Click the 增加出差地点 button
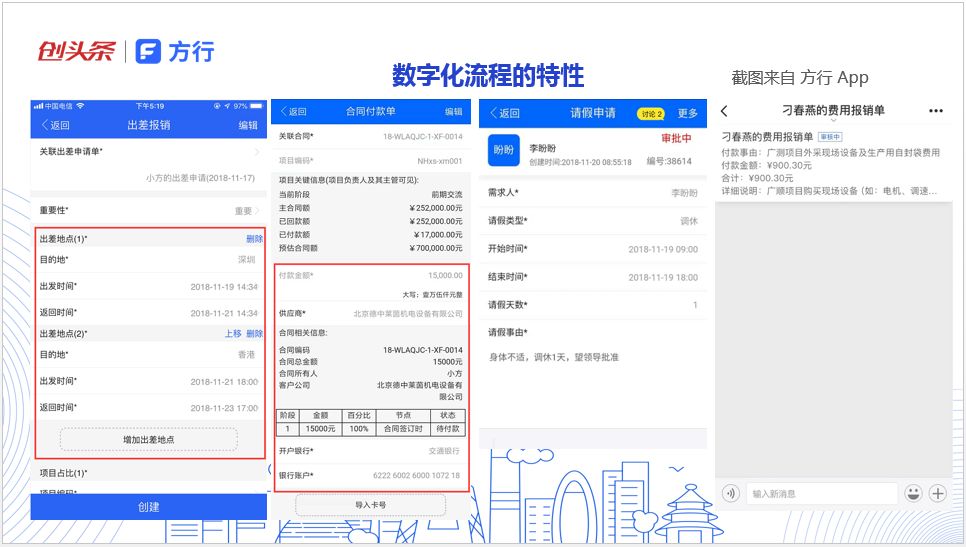Image resolution: width=966 pixels, height=547 pixels. [148, 439]
